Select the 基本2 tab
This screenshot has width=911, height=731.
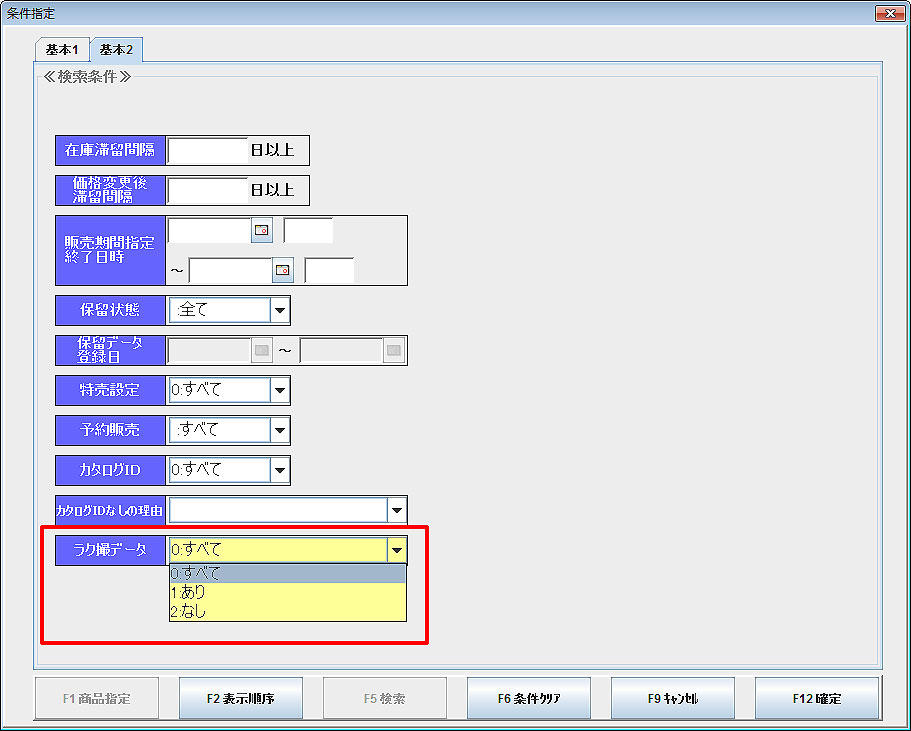click(116, 49)
